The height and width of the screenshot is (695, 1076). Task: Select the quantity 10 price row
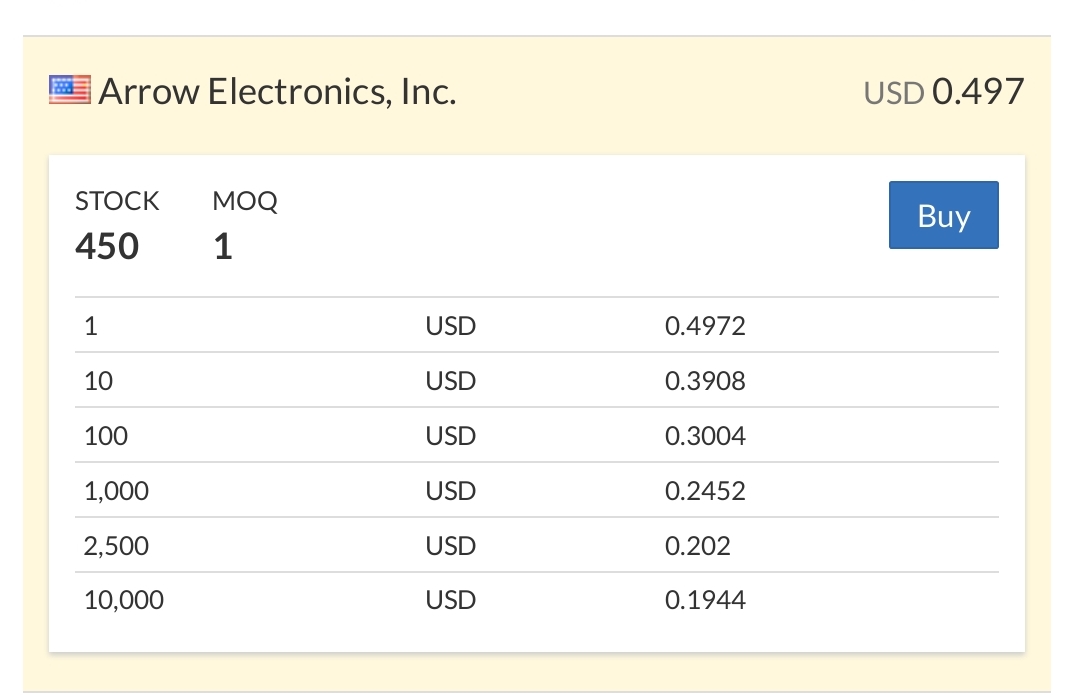tap(537, 380)
